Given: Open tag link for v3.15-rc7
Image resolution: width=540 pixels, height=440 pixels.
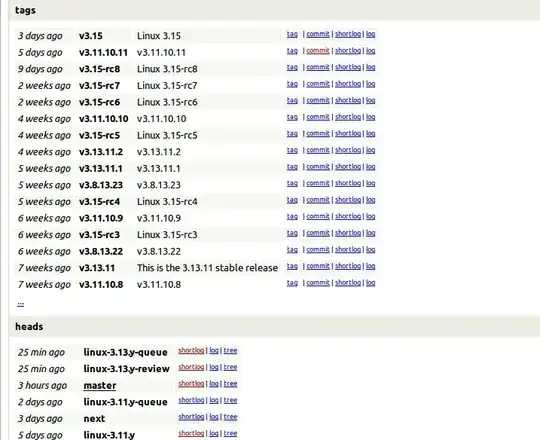Looking at the screenshot, I should (x=292, y=84).
